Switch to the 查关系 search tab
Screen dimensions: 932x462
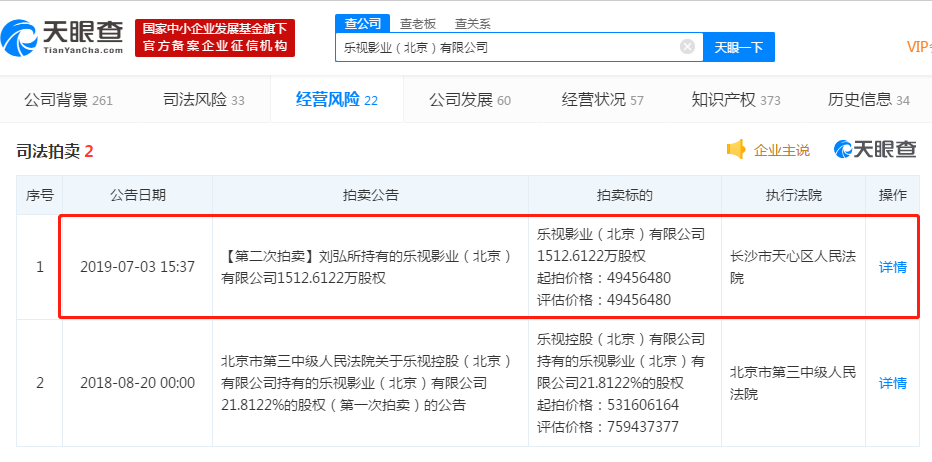(x=473, y=24)
